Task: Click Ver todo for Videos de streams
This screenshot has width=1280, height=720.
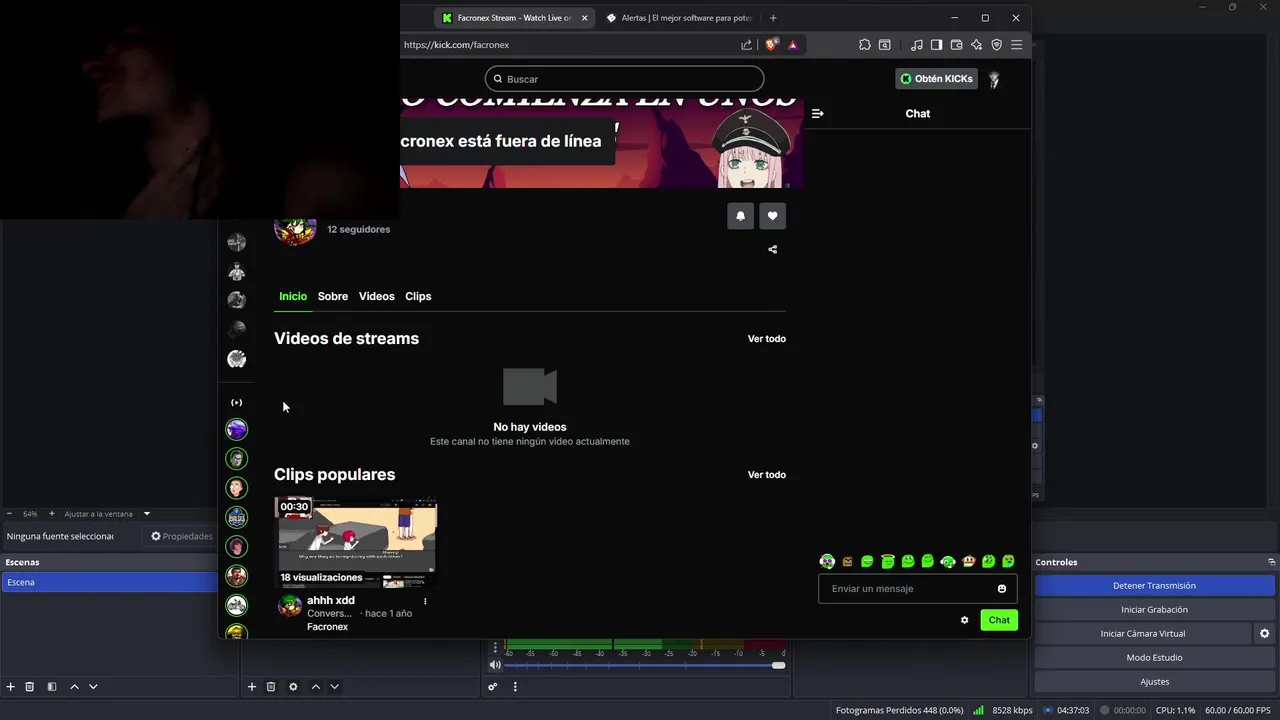Action: point(767,339)
